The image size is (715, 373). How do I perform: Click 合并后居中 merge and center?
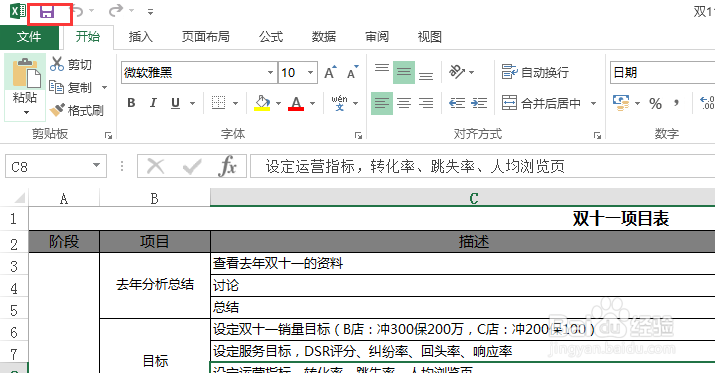[542, 104]
